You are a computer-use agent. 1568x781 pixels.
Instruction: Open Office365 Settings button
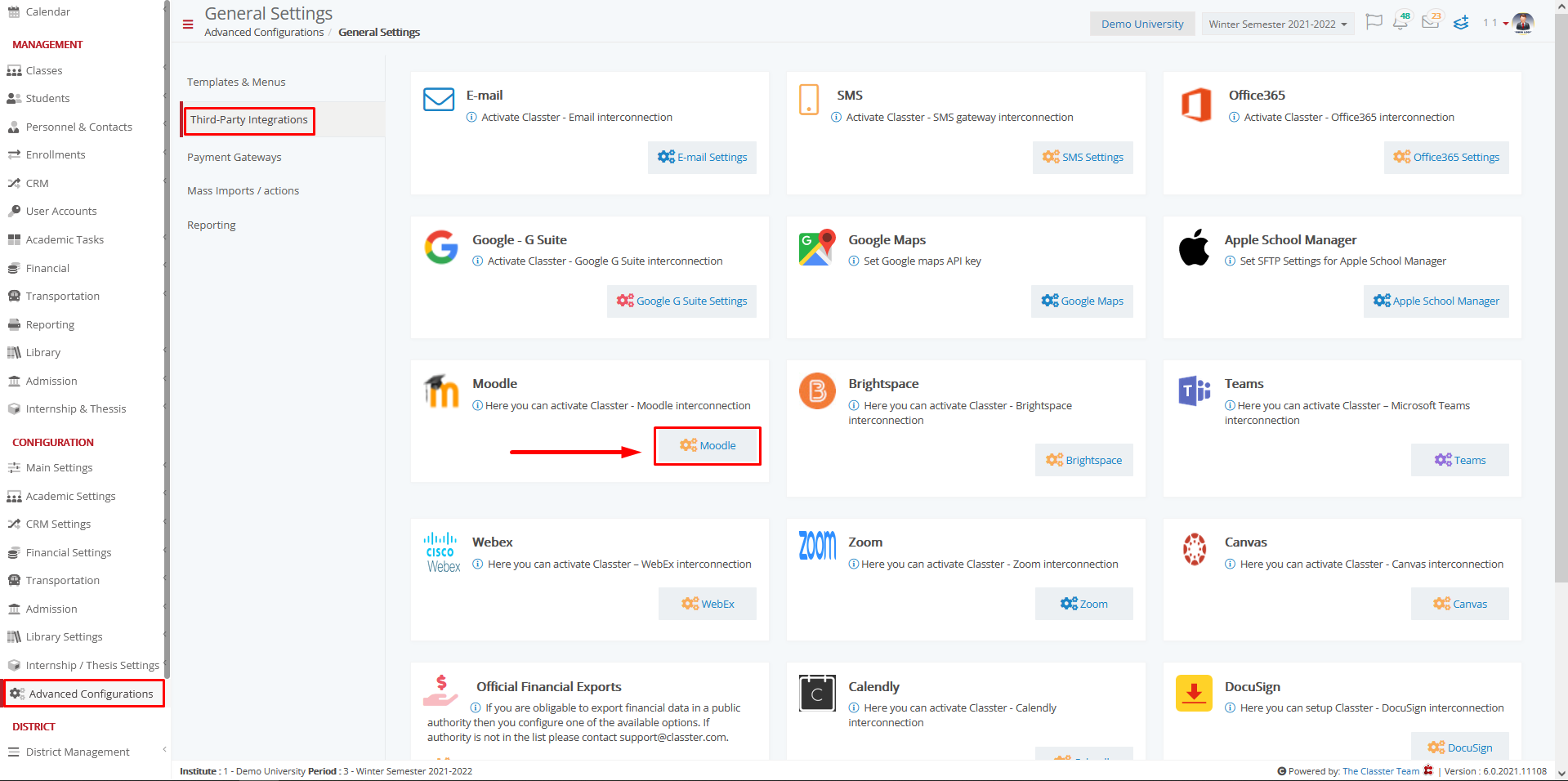[x=1446, y=158]
